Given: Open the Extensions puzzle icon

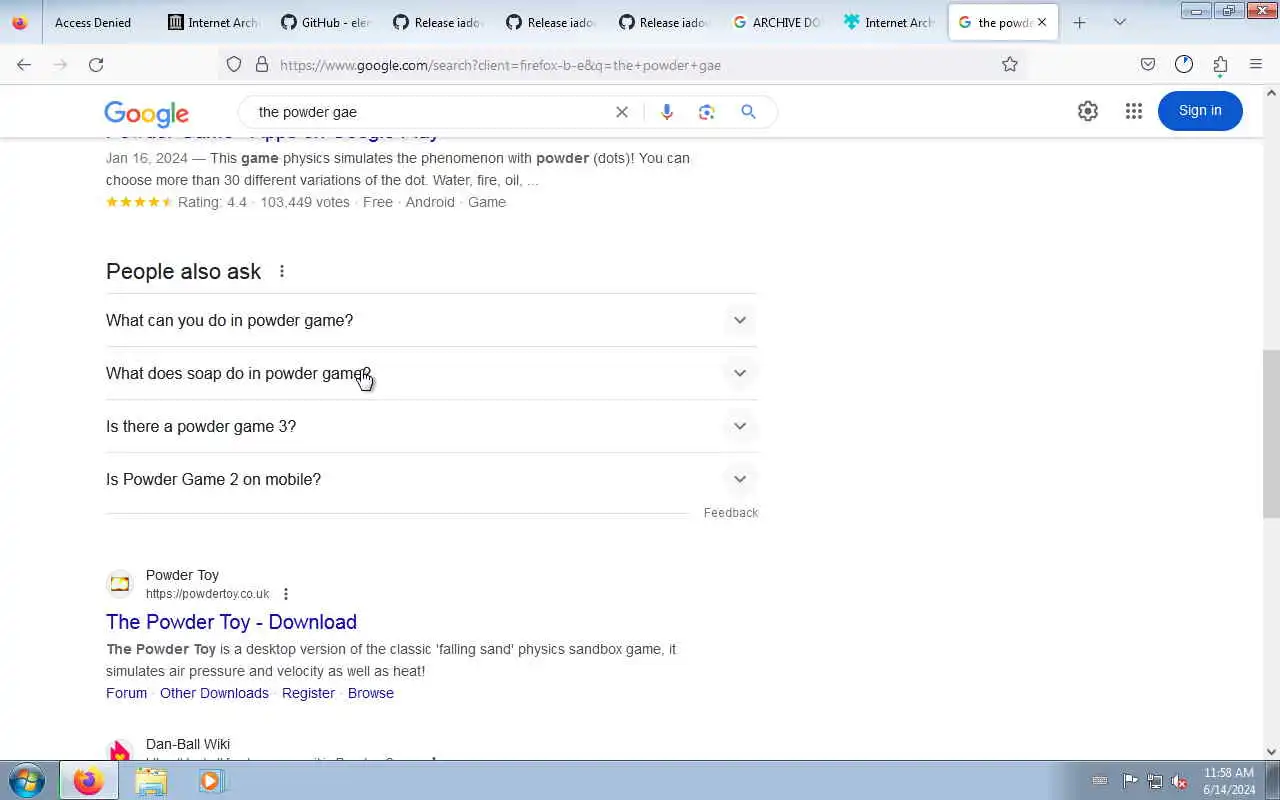Looking at the screenshot, I should coord(1220,64).
